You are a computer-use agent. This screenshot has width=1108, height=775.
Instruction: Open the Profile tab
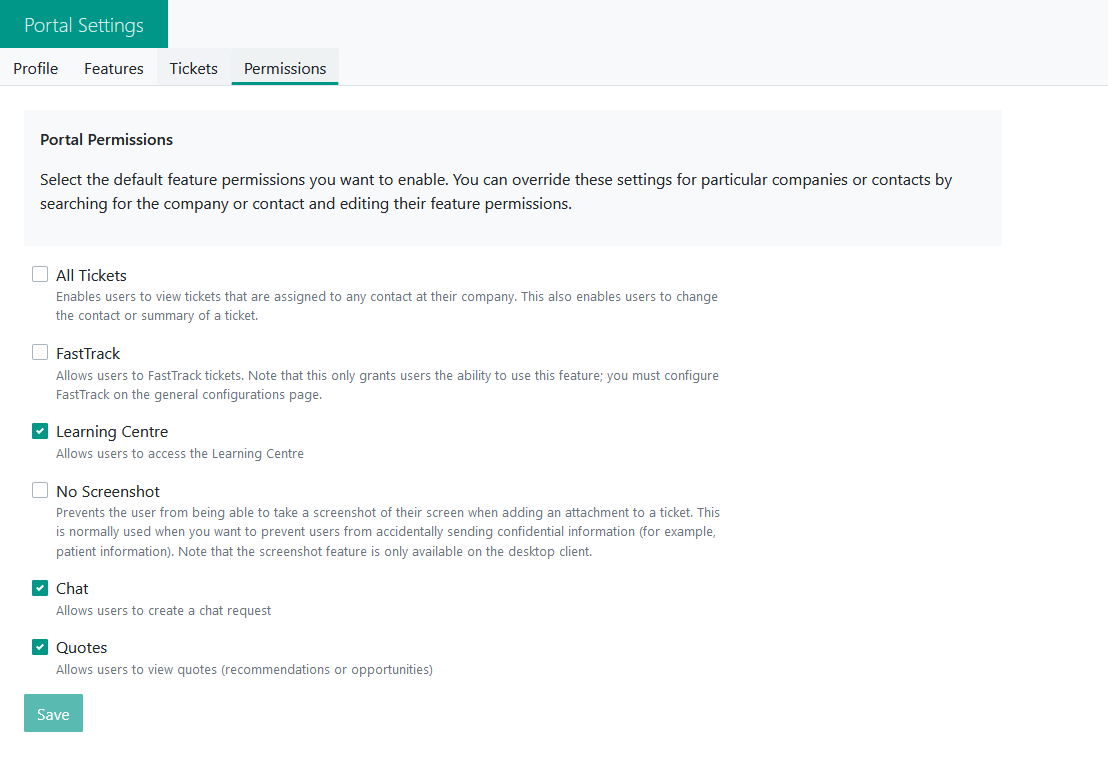pyautogui.click(x=36, y=68)
